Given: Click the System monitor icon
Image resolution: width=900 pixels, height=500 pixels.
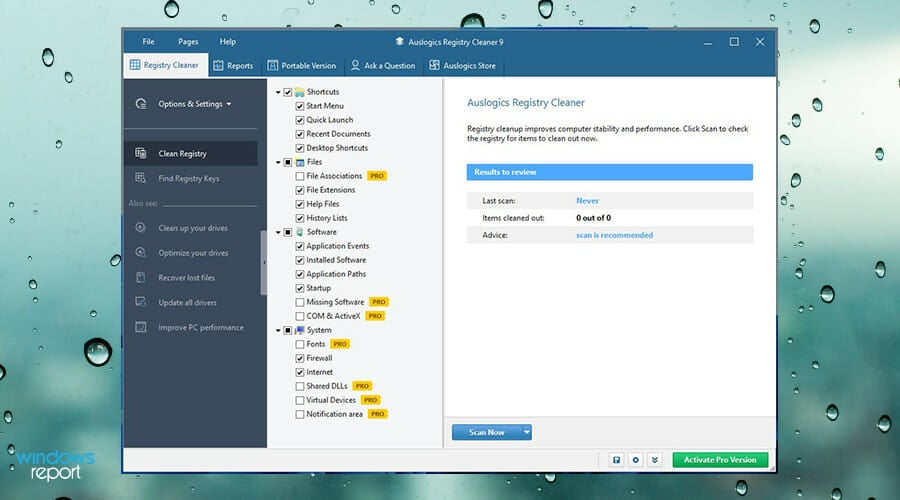Looking at the screenshot, I should 300,330.
